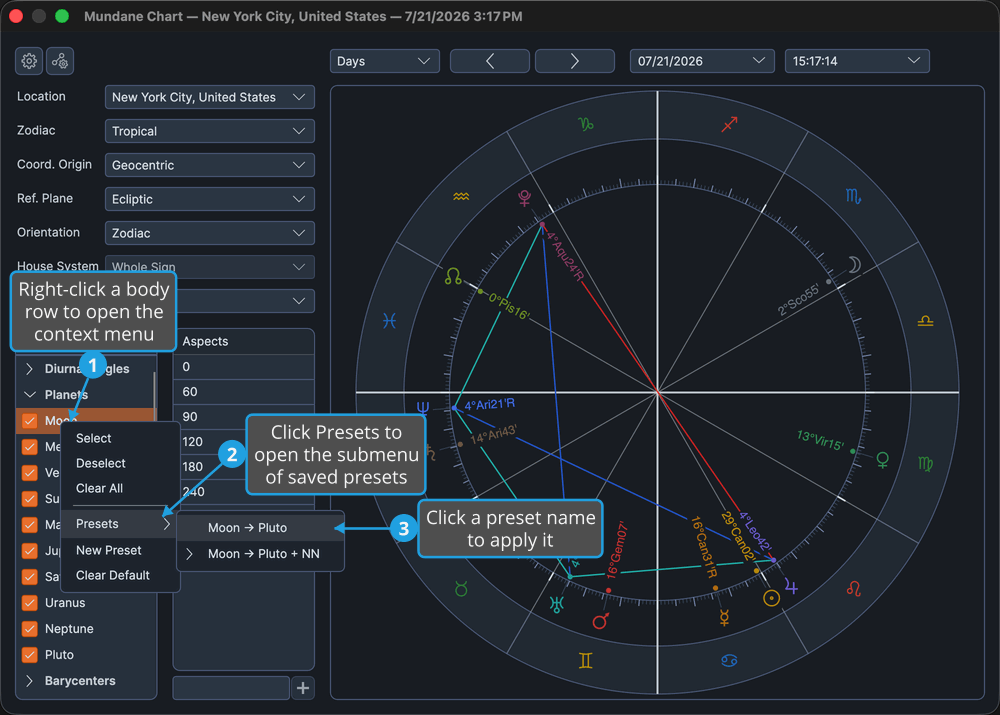This screenshot has height=715, width=1000.
Task: Select the 90 aspect row
Action: pyautogui.click(x=244, y=416)
